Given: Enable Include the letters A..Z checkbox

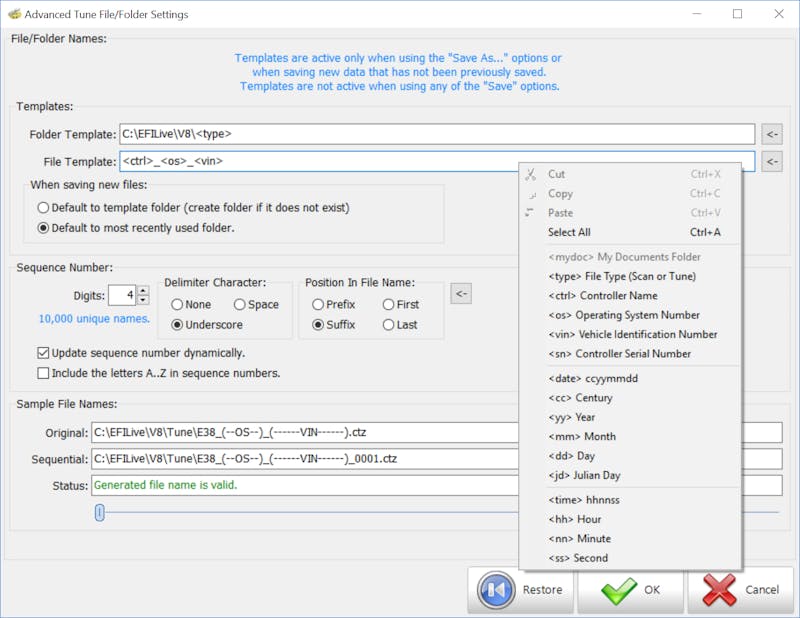Looking at the screenshot, I should click(x=43, y=373).
